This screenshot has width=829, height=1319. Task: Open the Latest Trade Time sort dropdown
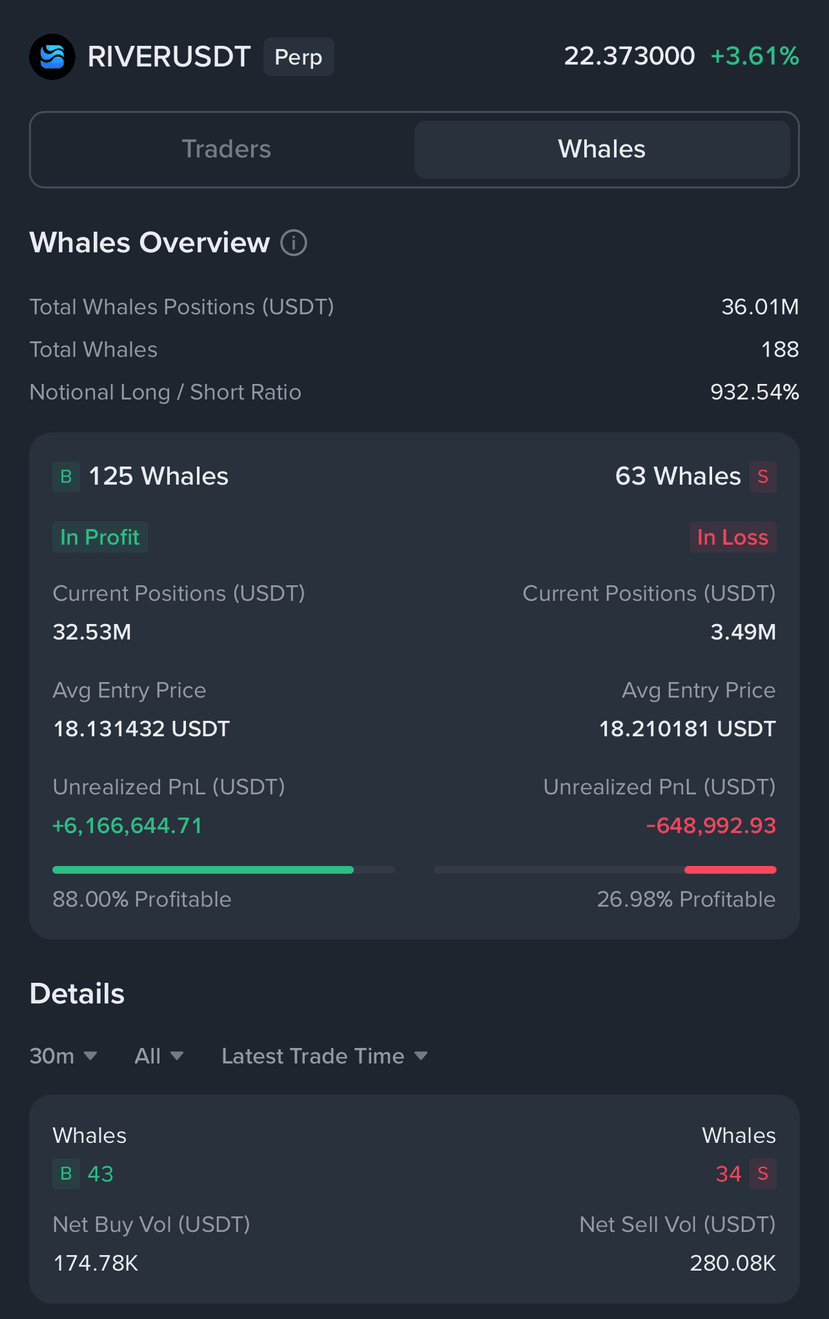point(324,1056)
